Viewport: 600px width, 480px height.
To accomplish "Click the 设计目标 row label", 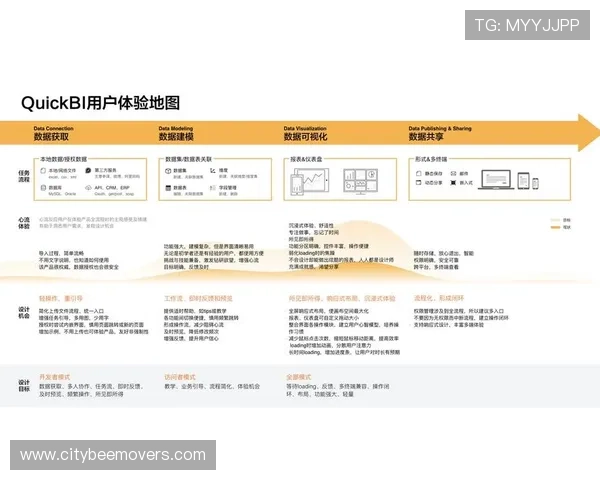I will click(x=24, y=385).
